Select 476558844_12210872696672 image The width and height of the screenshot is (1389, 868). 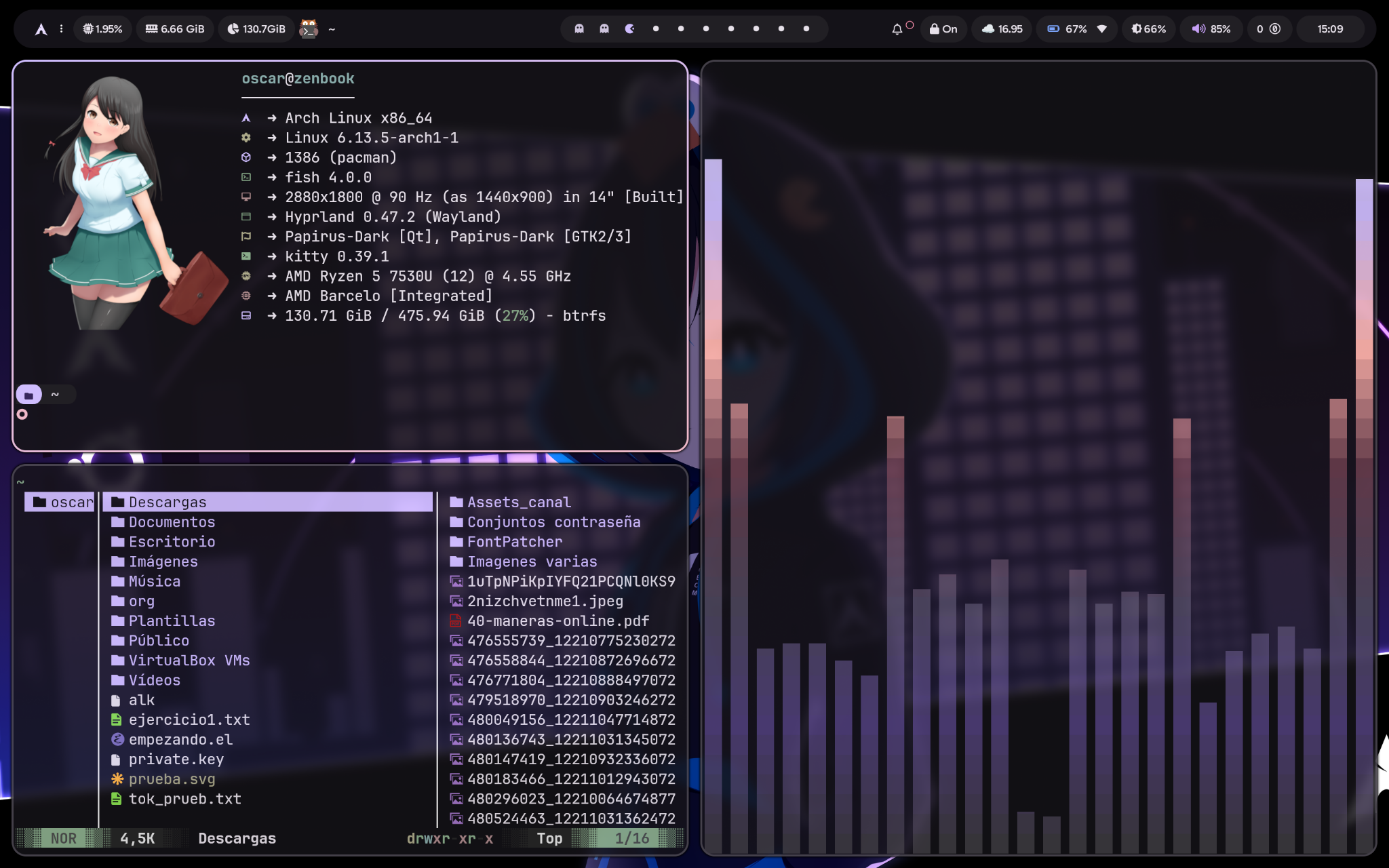563,660
